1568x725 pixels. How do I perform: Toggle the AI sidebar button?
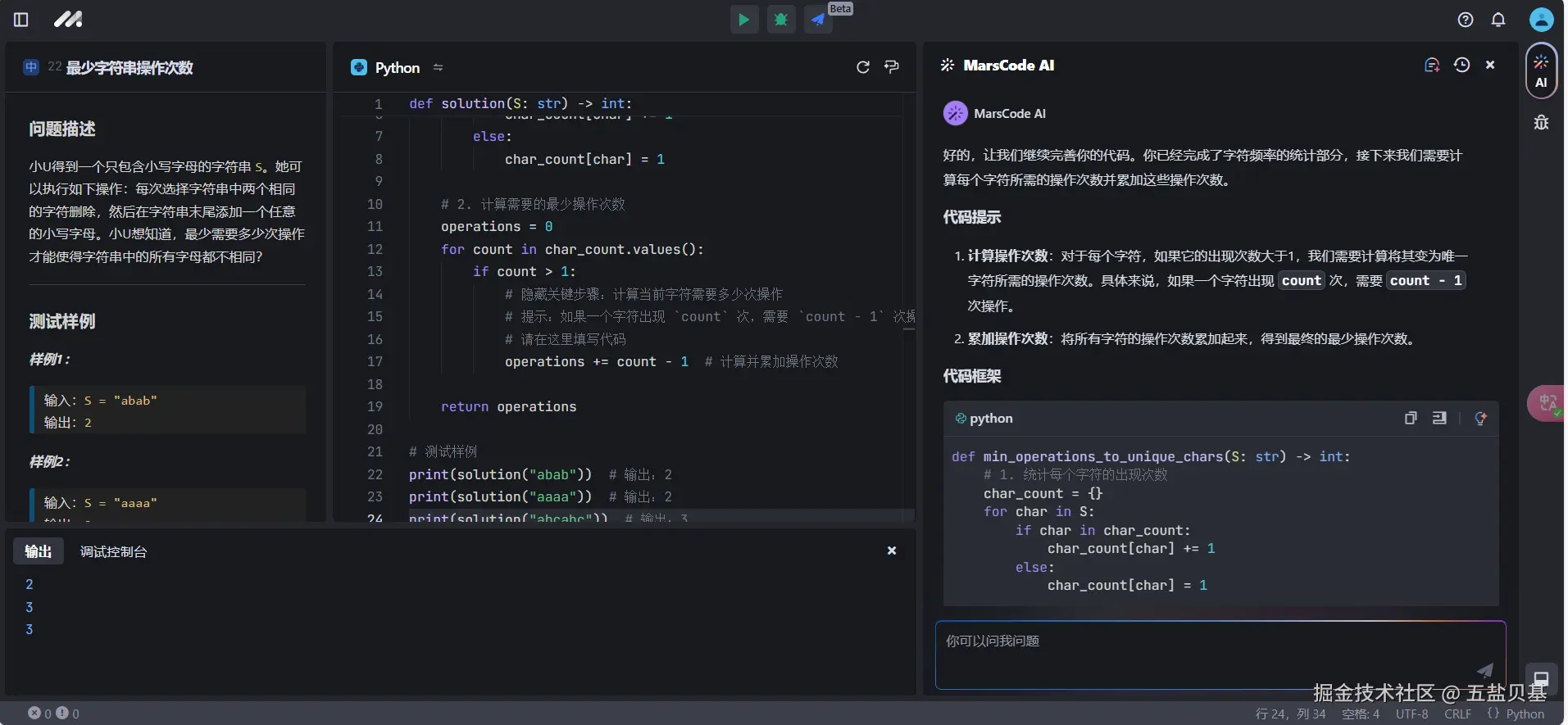[x=1541, y=70]
